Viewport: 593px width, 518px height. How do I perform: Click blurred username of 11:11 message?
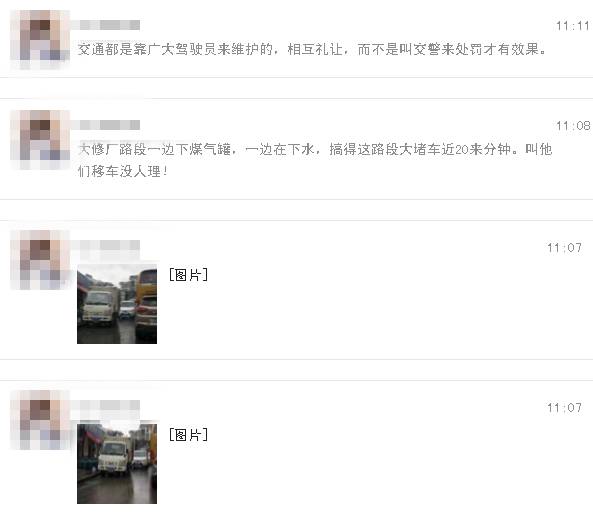click(106, 25)
